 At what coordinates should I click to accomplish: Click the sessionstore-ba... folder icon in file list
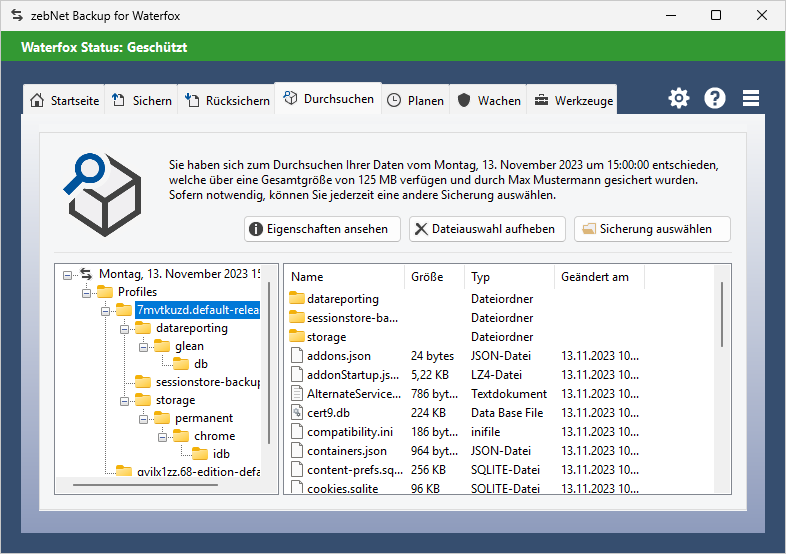297,318
